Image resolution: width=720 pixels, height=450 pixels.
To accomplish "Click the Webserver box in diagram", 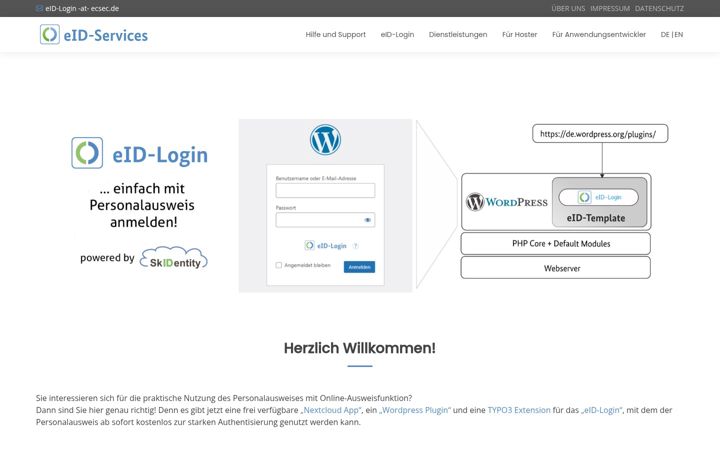I will point(556,268).
